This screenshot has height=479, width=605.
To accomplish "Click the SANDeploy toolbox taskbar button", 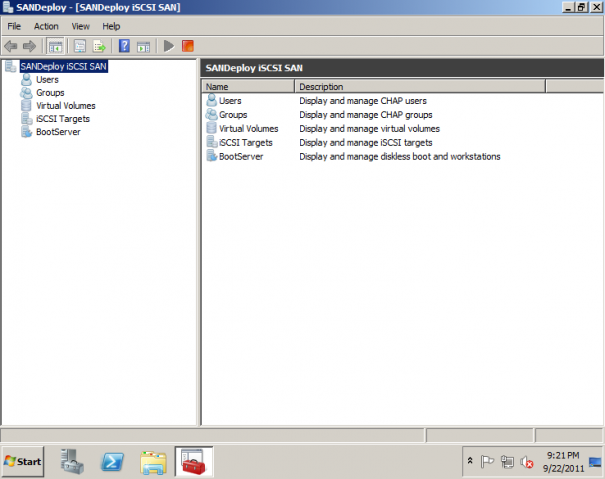I will click(194, 462).
